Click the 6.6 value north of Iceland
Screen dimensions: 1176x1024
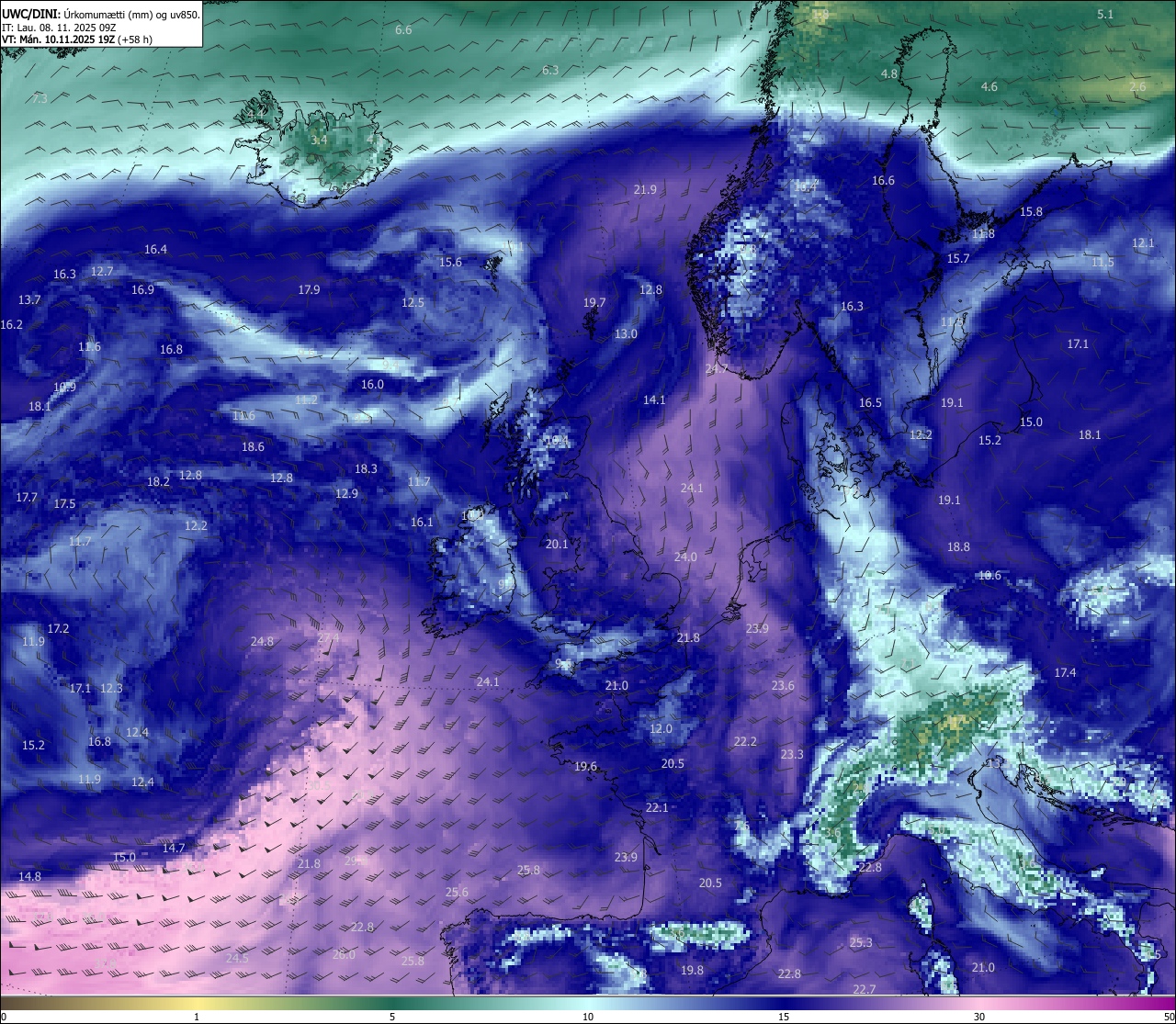[403, 30]
